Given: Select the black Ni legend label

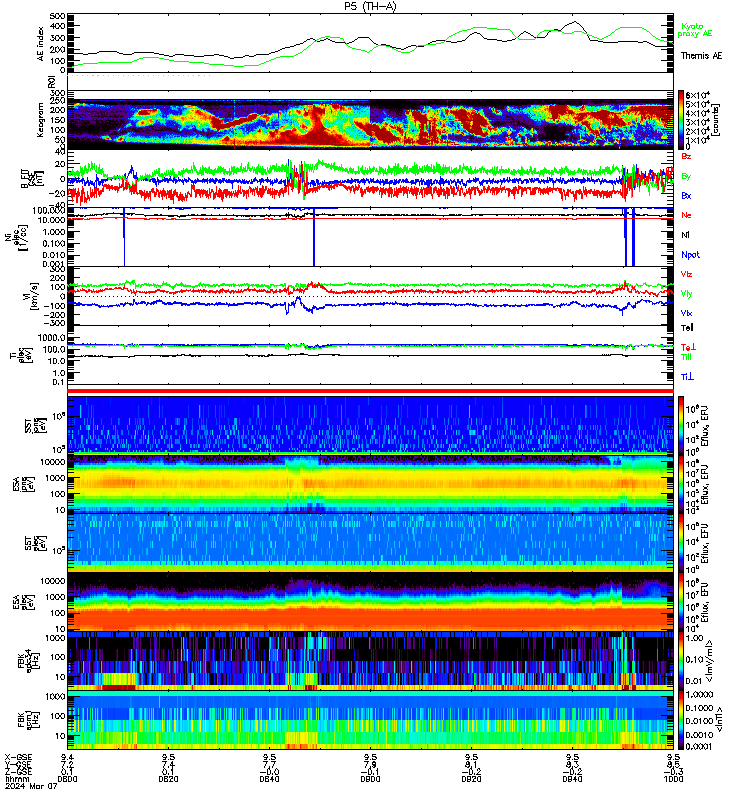Looking at the screenshot, I should click(x=685, y=235).
